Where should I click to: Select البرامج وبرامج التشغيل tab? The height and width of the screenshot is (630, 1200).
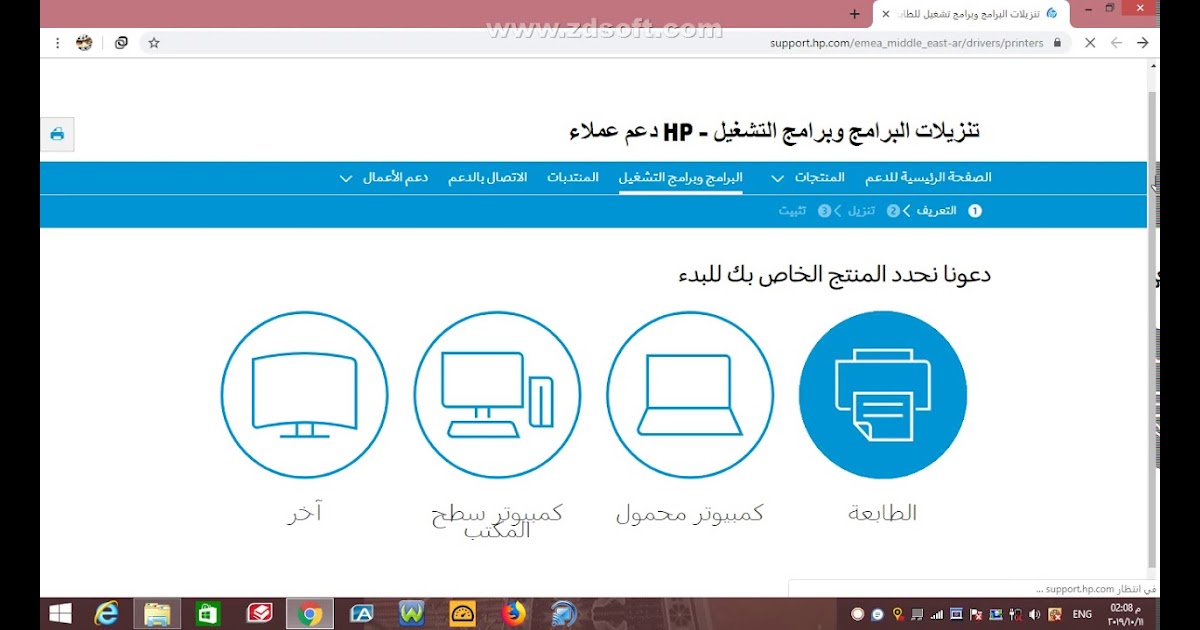681,177
